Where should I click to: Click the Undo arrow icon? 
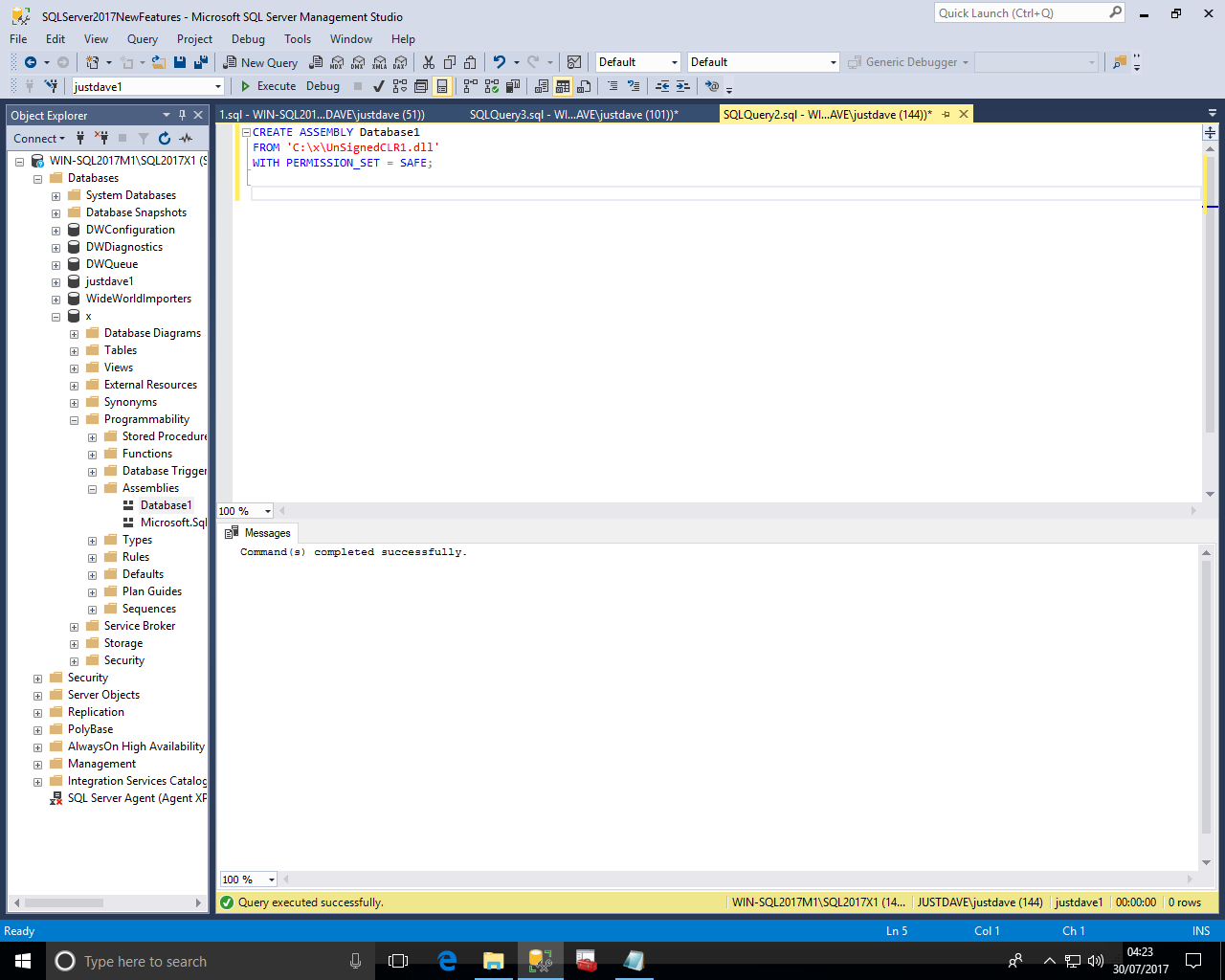point(499,62)
